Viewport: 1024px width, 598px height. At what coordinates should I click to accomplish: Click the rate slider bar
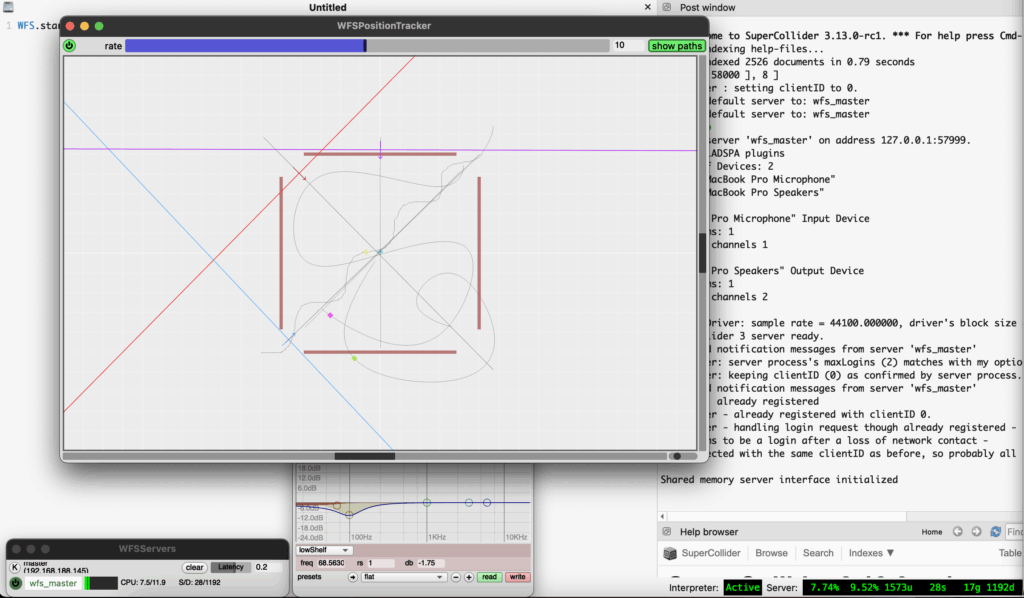coord(367,46)
